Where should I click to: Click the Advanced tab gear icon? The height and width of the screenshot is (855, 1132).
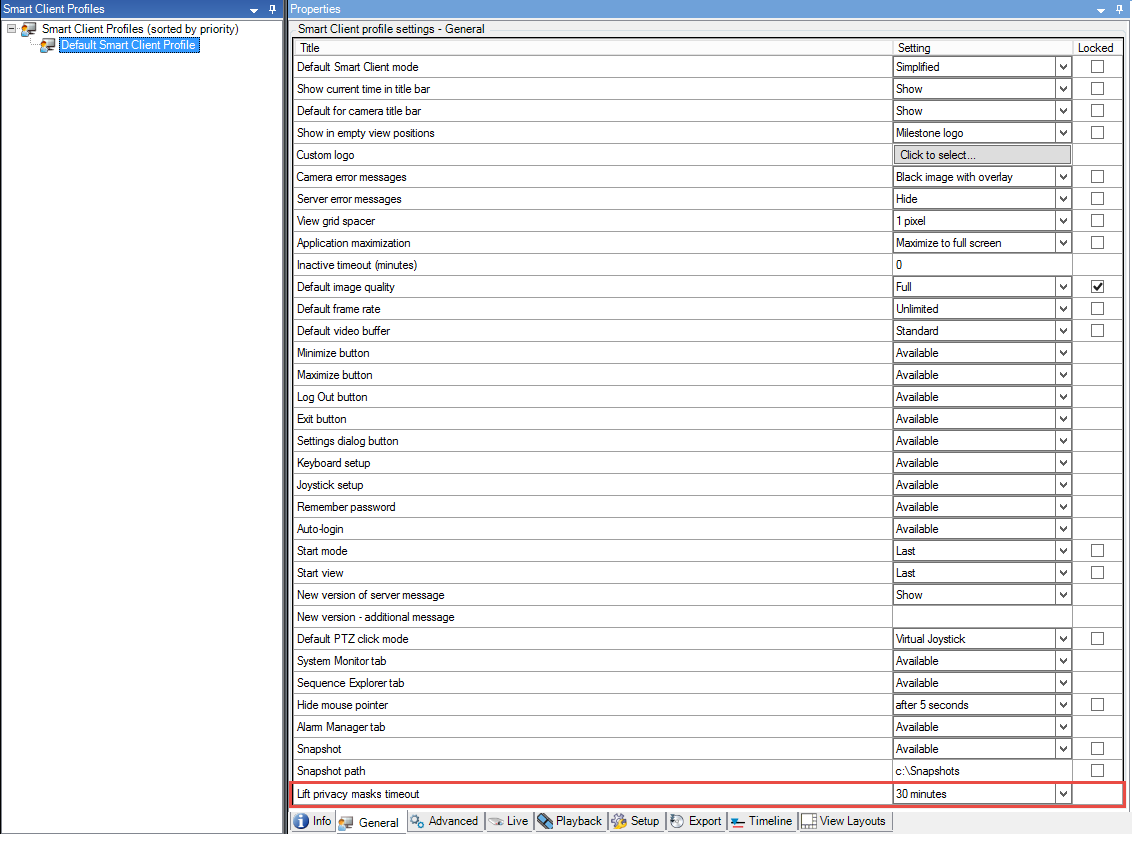coord(417,822)
